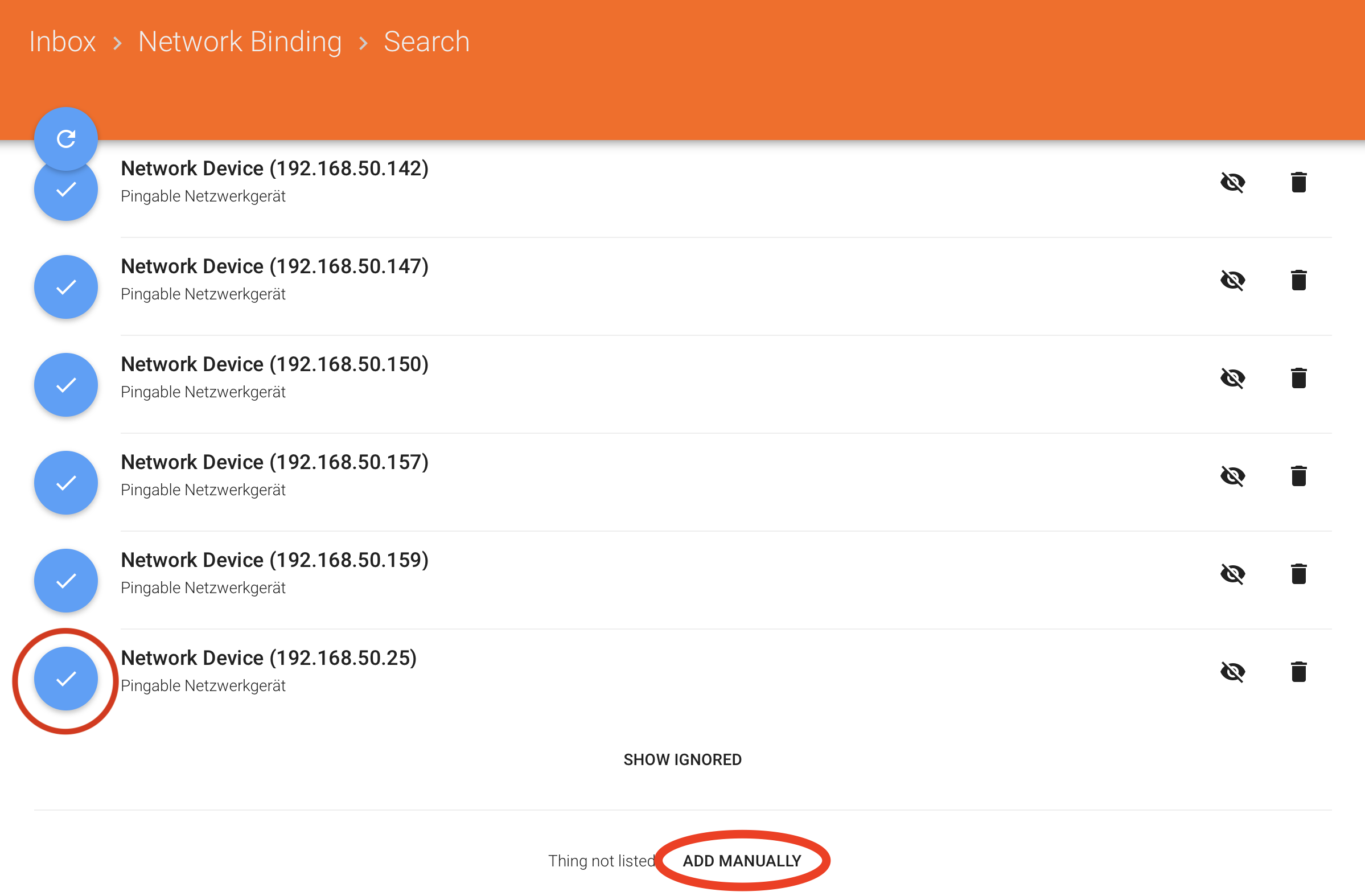Delete Network Device 192.168.50.150 trash icon
Viewport: 1365px width, 896px height.
[x=1299, y=379]
